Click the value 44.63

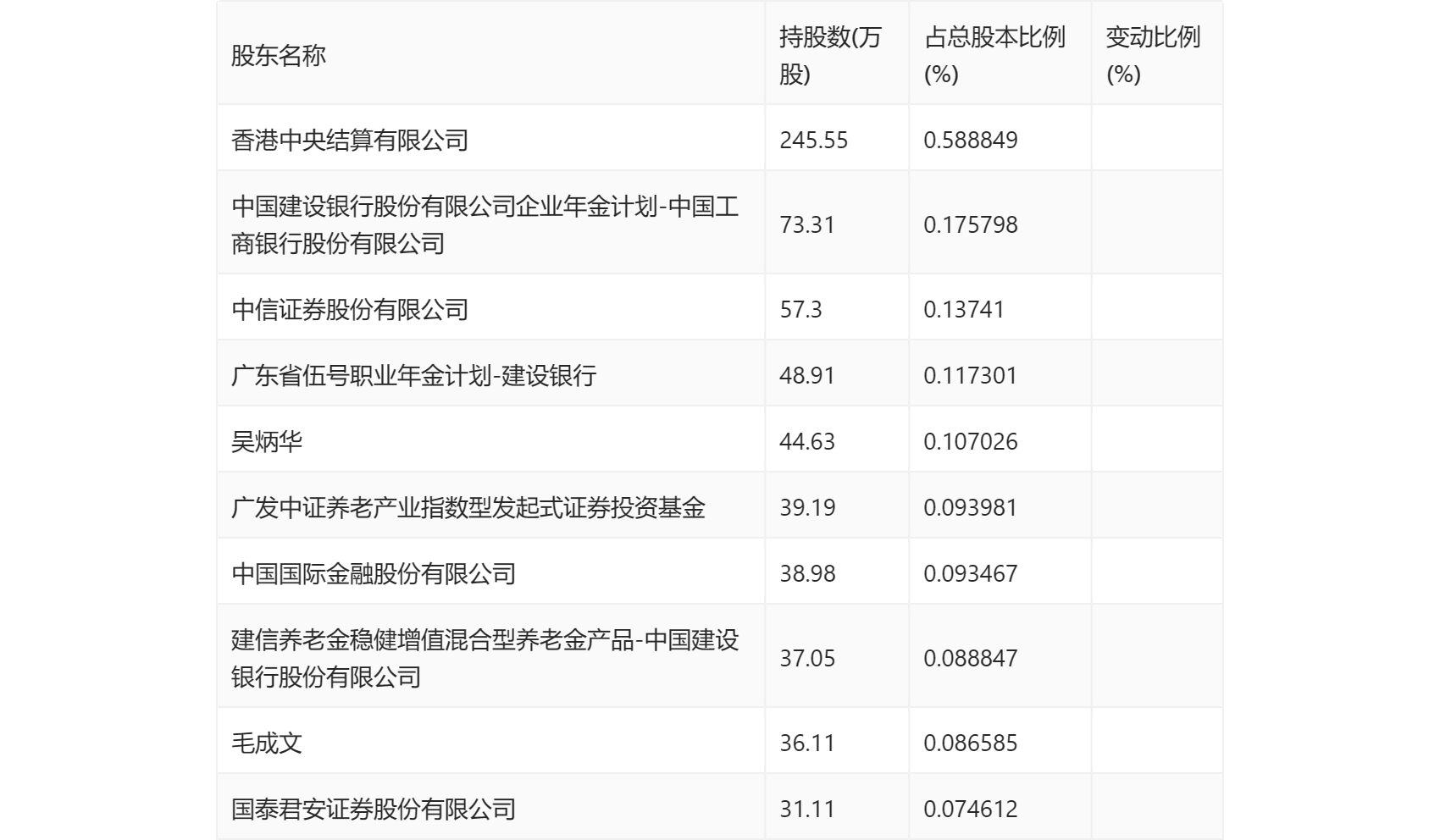tap(807, 441)
